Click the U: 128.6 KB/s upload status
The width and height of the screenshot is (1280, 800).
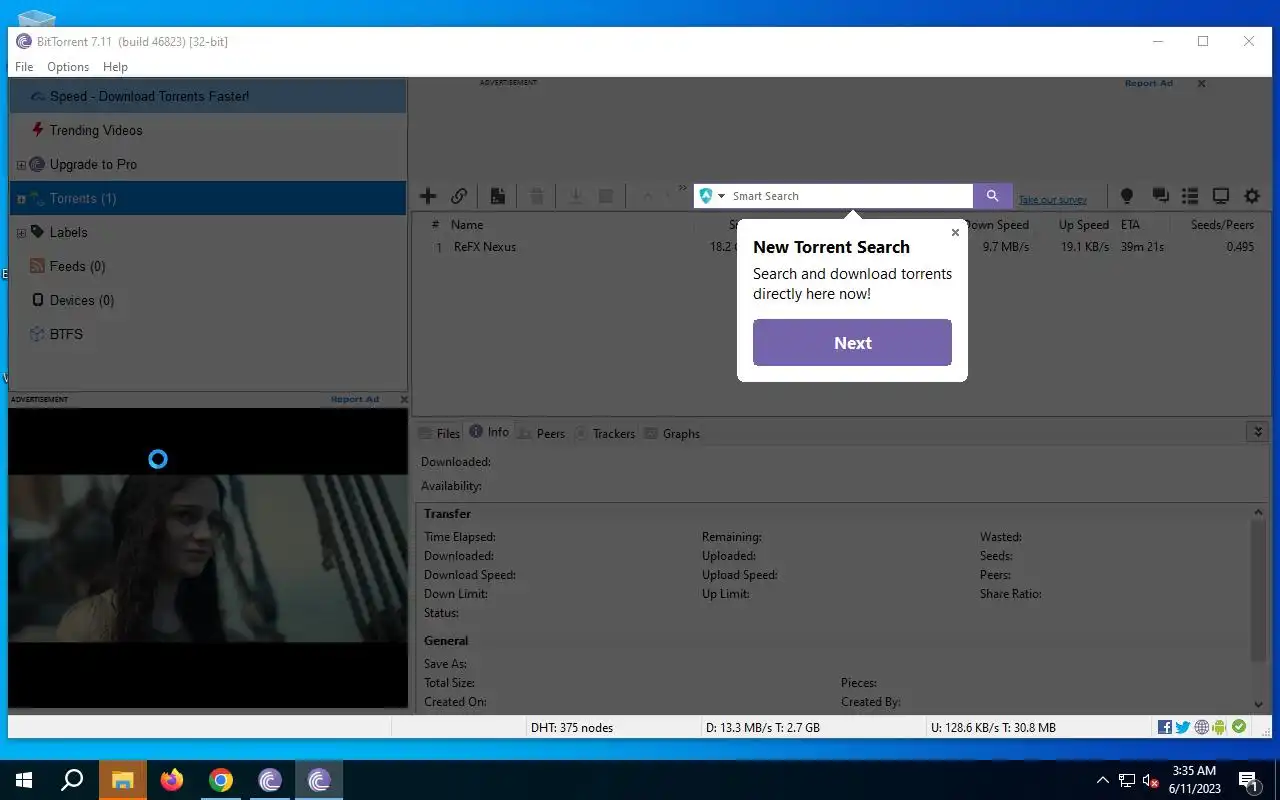click(x=993, y=727)
